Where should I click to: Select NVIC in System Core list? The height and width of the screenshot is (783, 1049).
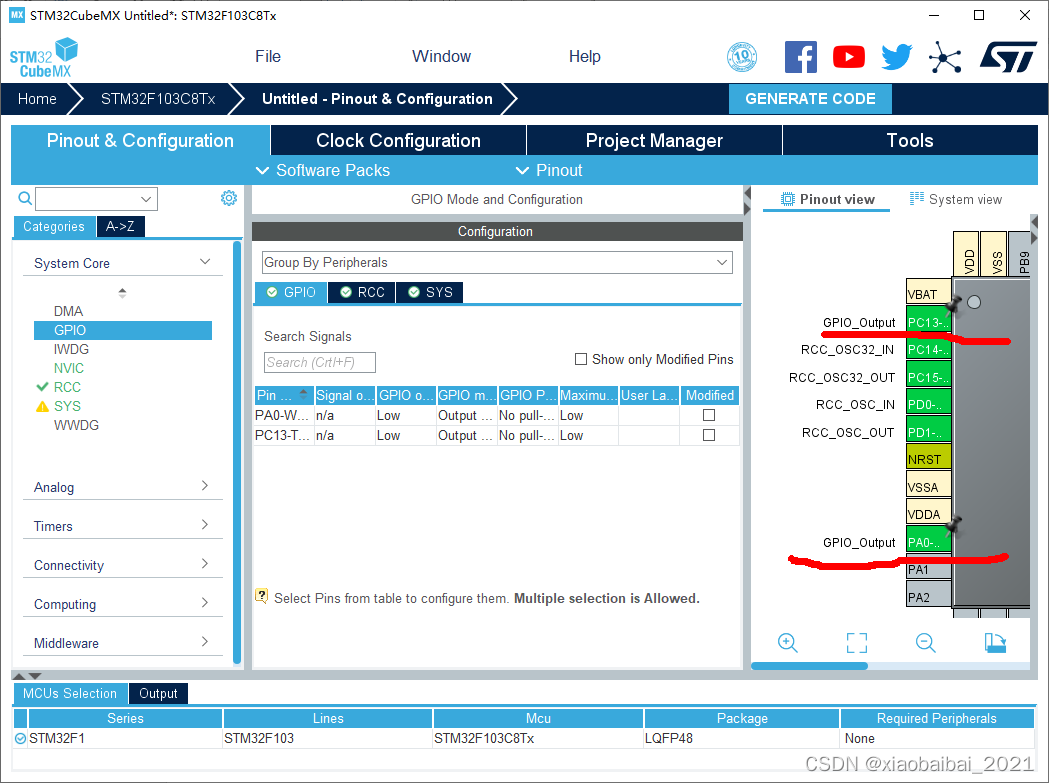coord(68,368)
